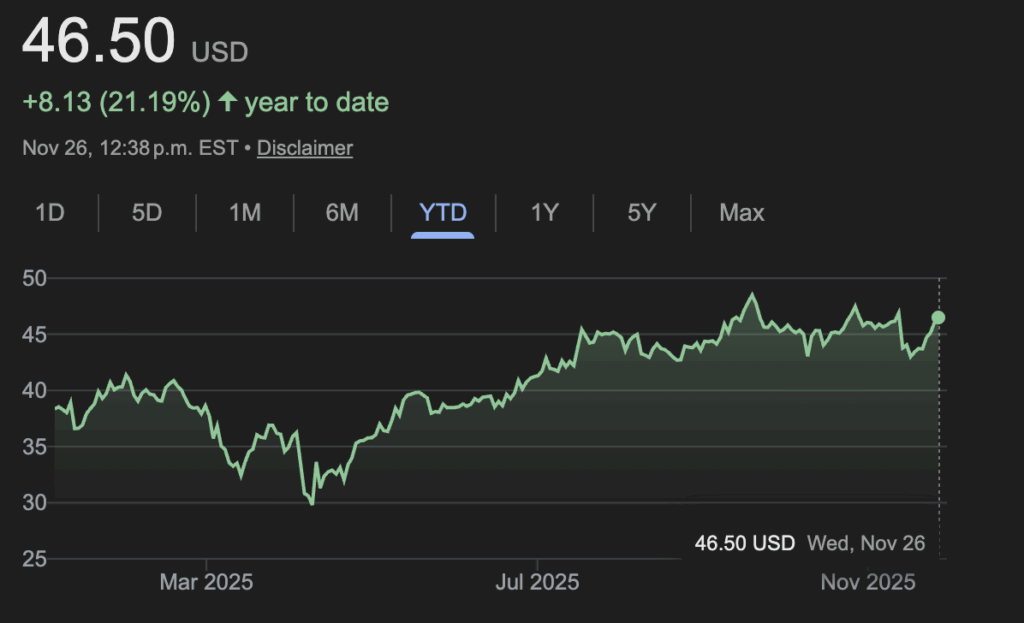Click the active YTD tab
Image resolution: width=1024 pixels, height=623 pixels.
click(x=443, y=212)
